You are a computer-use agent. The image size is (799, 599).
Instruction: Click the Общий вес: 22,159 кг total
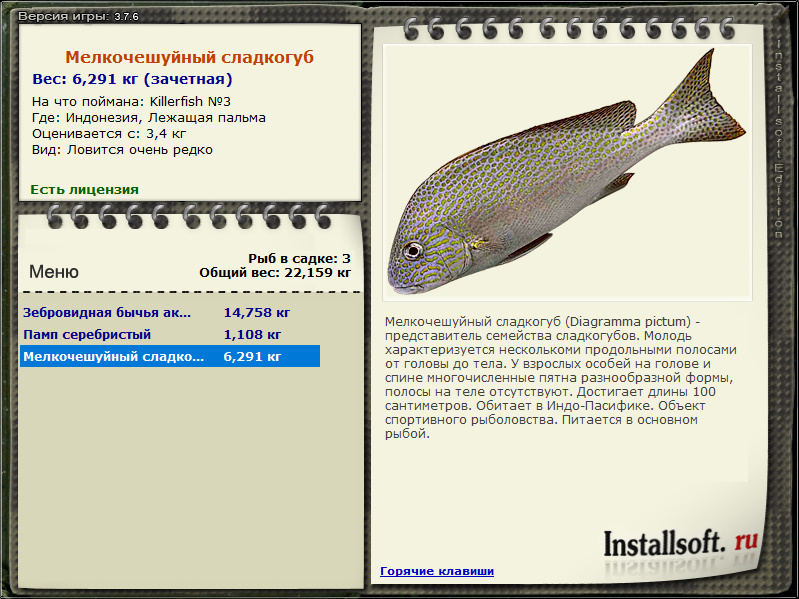(275, 273)
